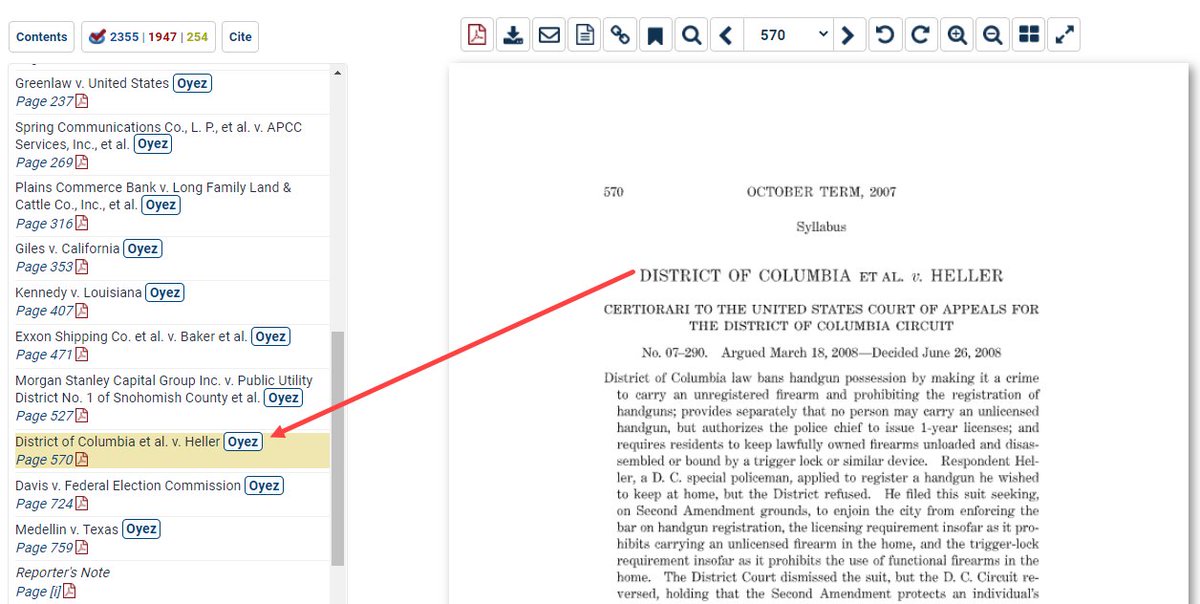Rotate the page counterclockwise
The width and height of the screenshot is (1200, 604).
885,33
